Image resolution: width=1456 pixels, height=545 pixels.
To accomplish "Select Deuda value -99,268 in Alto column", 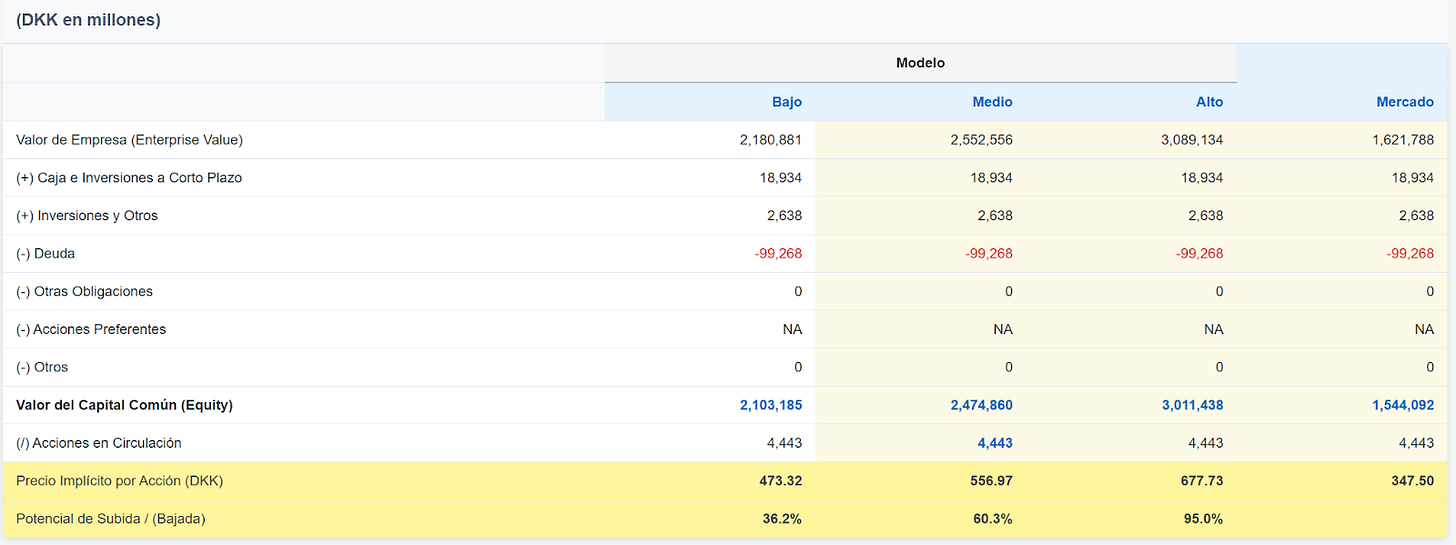I will (x=1199, y=254).
